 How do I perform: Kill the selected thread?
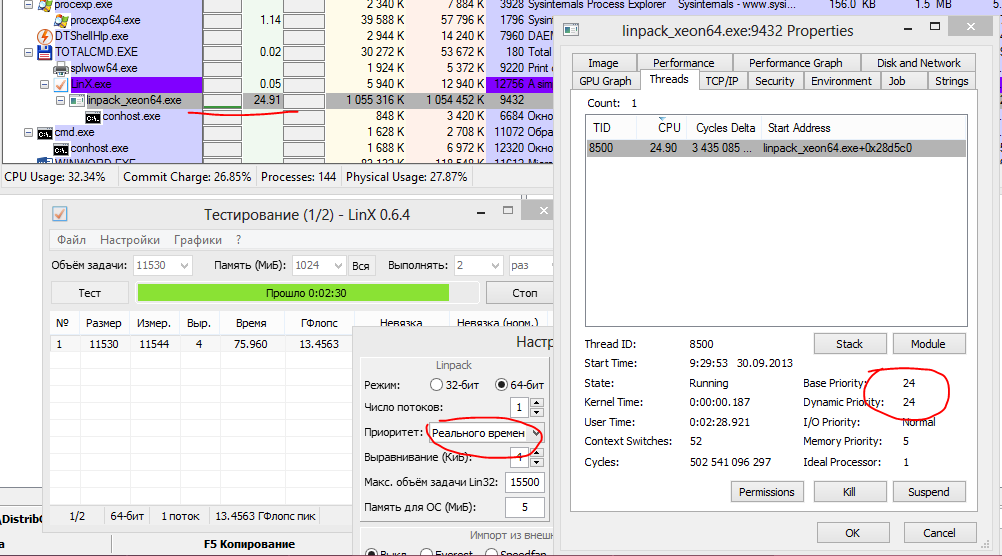(849, 491)
